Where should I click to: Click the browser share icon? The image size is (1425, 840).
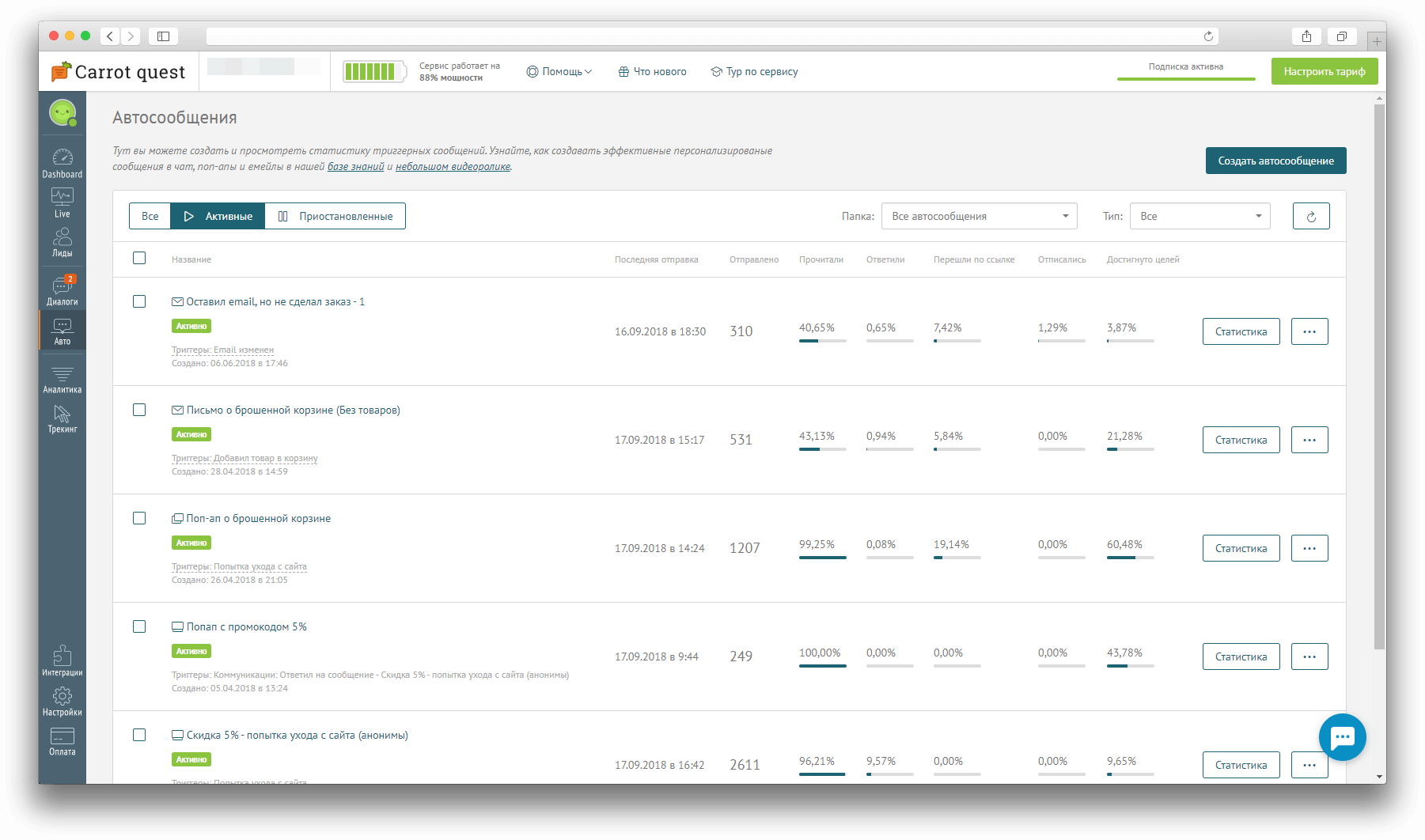coord(1306,36)
